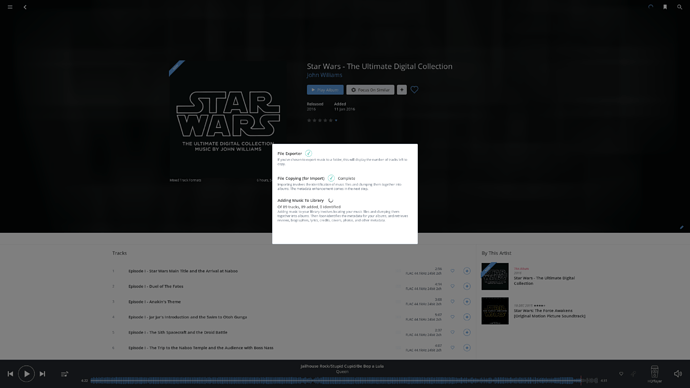690x388 pixels.
Task: Click the File Exporter checkmark in dialog
Action: (x=308, y=154)
